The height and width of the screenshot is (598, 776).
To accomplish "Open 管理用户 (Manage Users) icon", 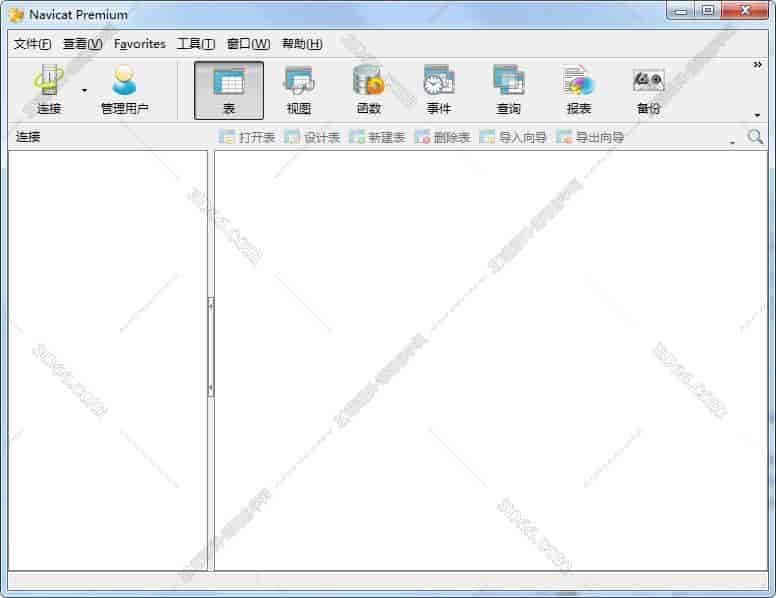I will (x=125, y=88).
